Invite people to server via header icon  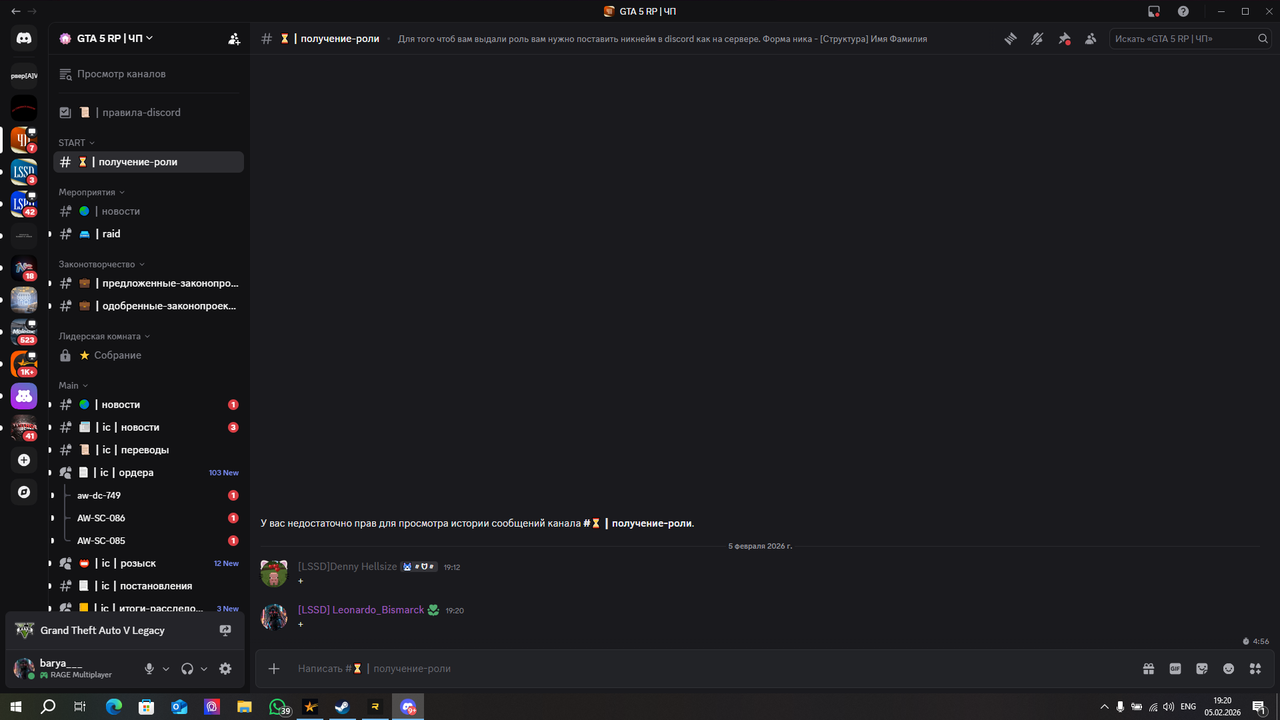tap(234, 39)
